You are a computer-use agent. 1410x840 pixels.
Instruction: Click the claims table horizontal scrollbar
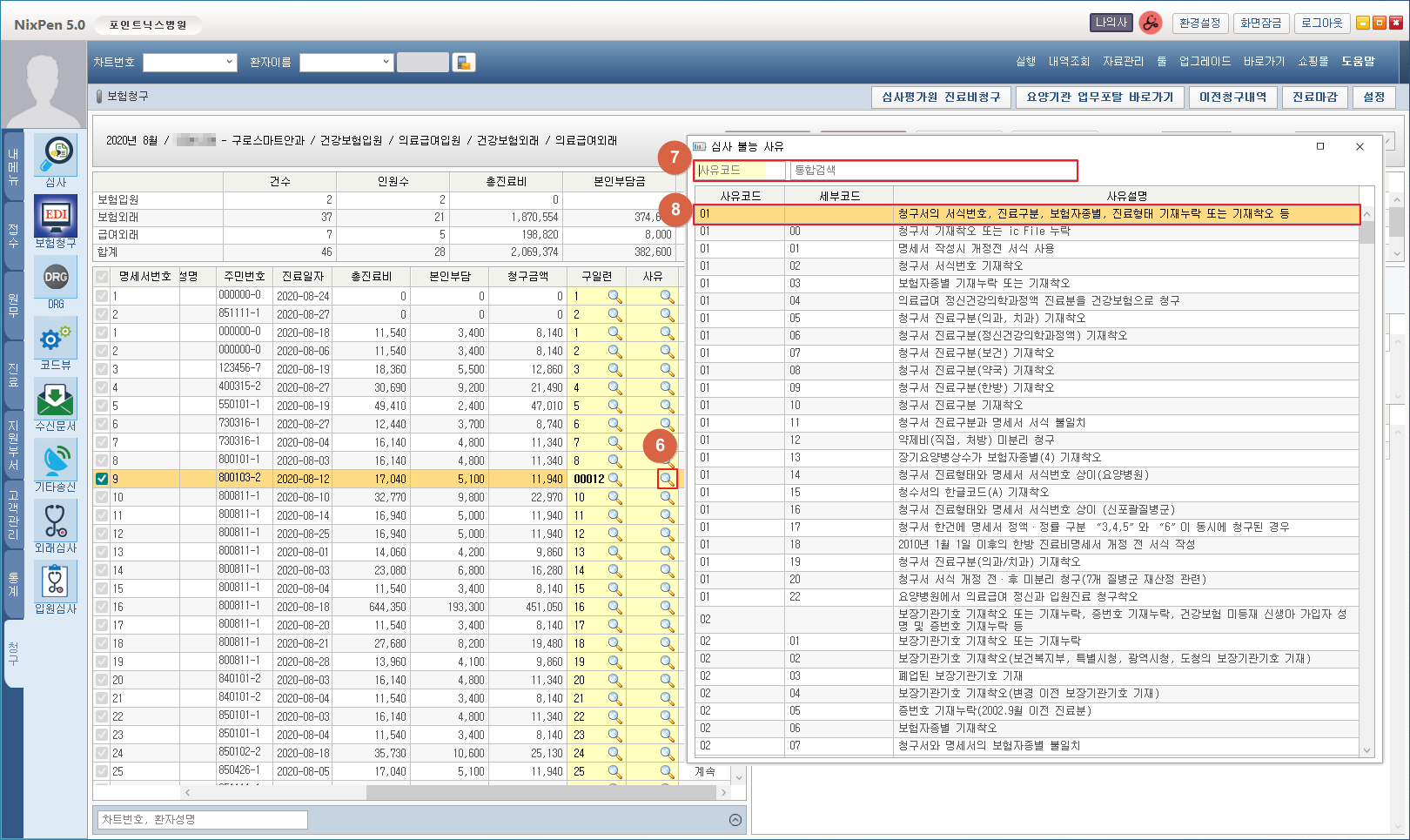click(453, 793)
